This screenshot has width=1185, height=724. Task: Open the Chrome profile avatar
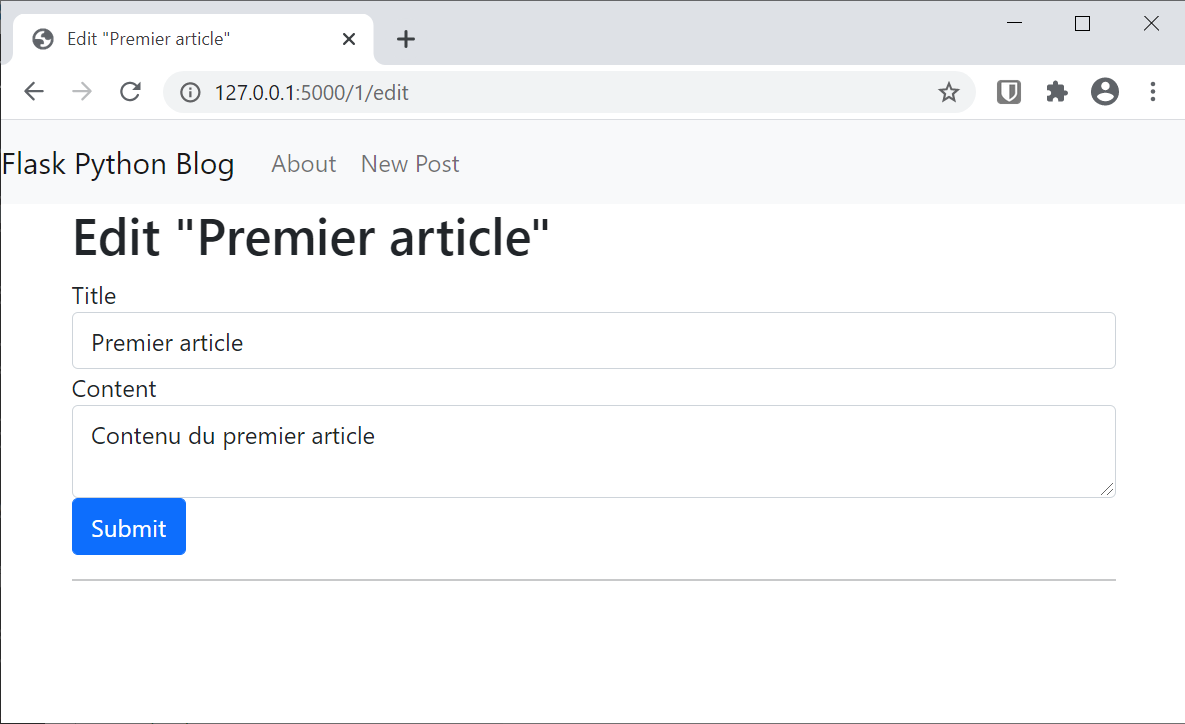[x=1105, y=92]
